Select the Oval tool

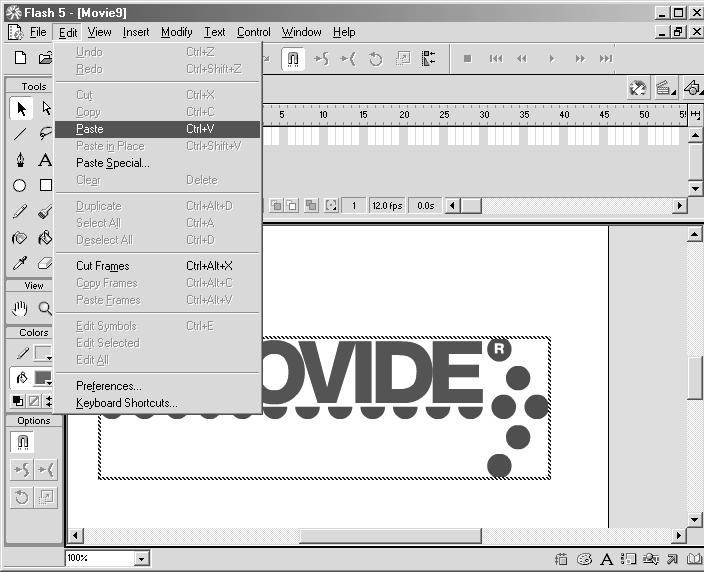19,185
